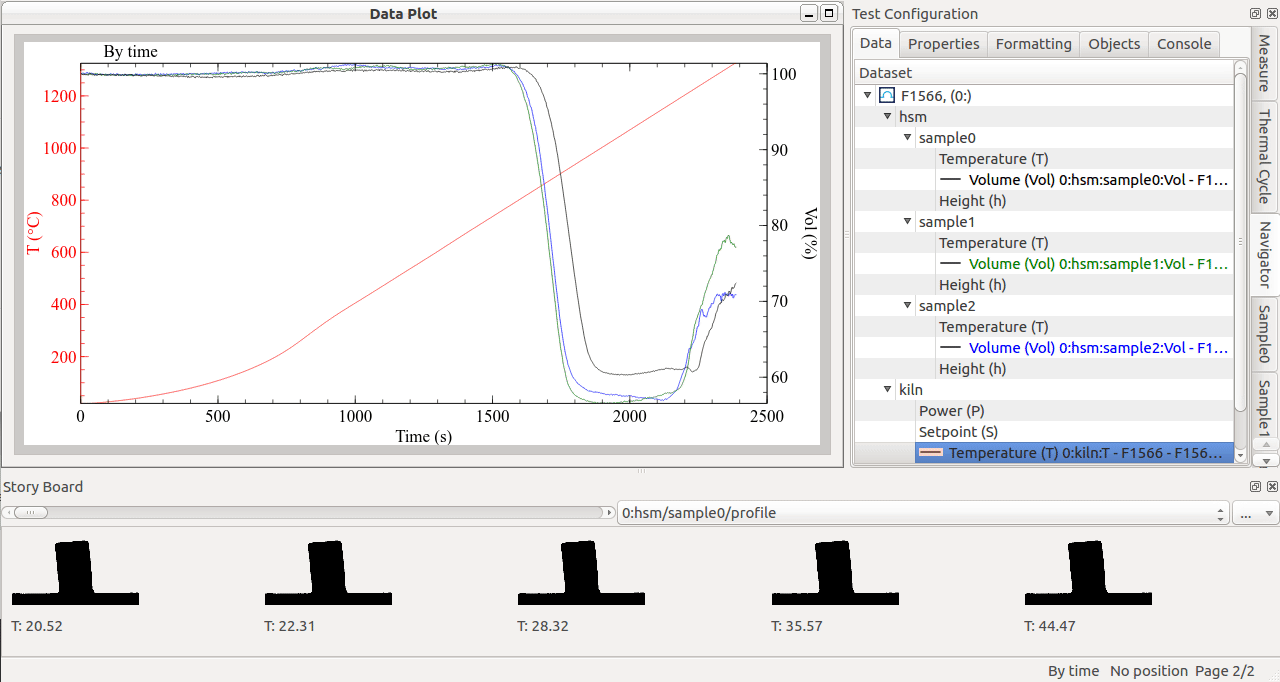1280x682 pixels.
Task: Collapse the kiln tree branch
Action: click(x=887, y=390)
